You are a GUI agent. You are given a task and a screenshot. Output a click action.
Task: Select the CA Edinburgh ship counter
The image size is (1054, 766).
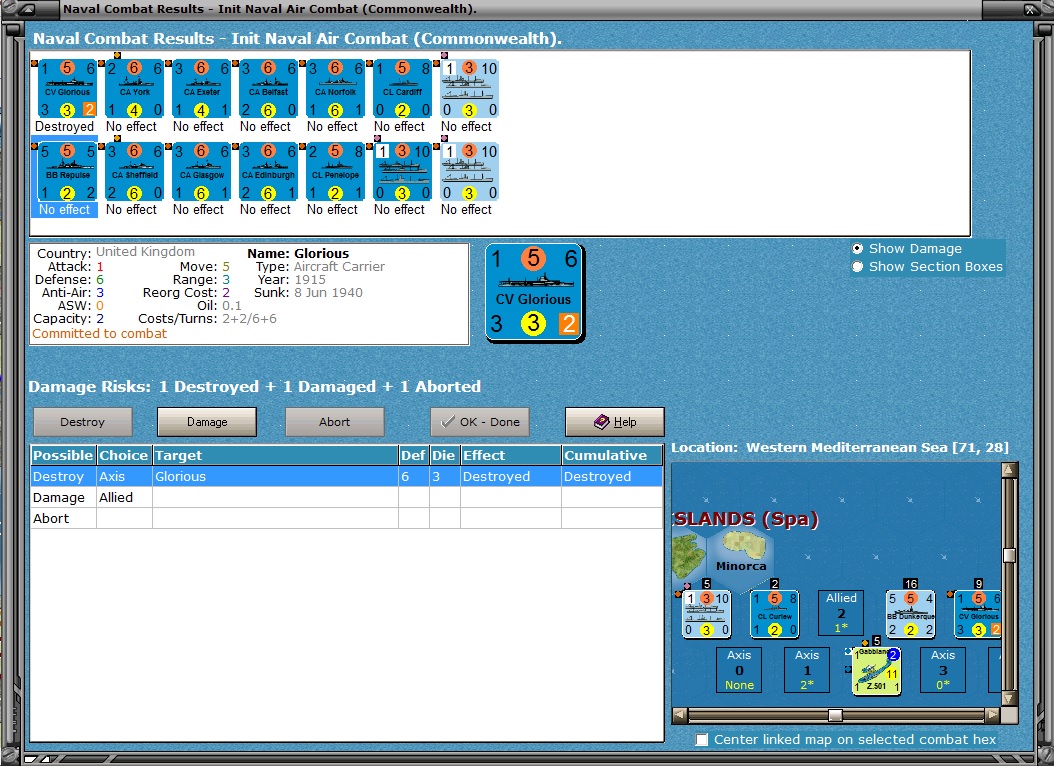269,172
